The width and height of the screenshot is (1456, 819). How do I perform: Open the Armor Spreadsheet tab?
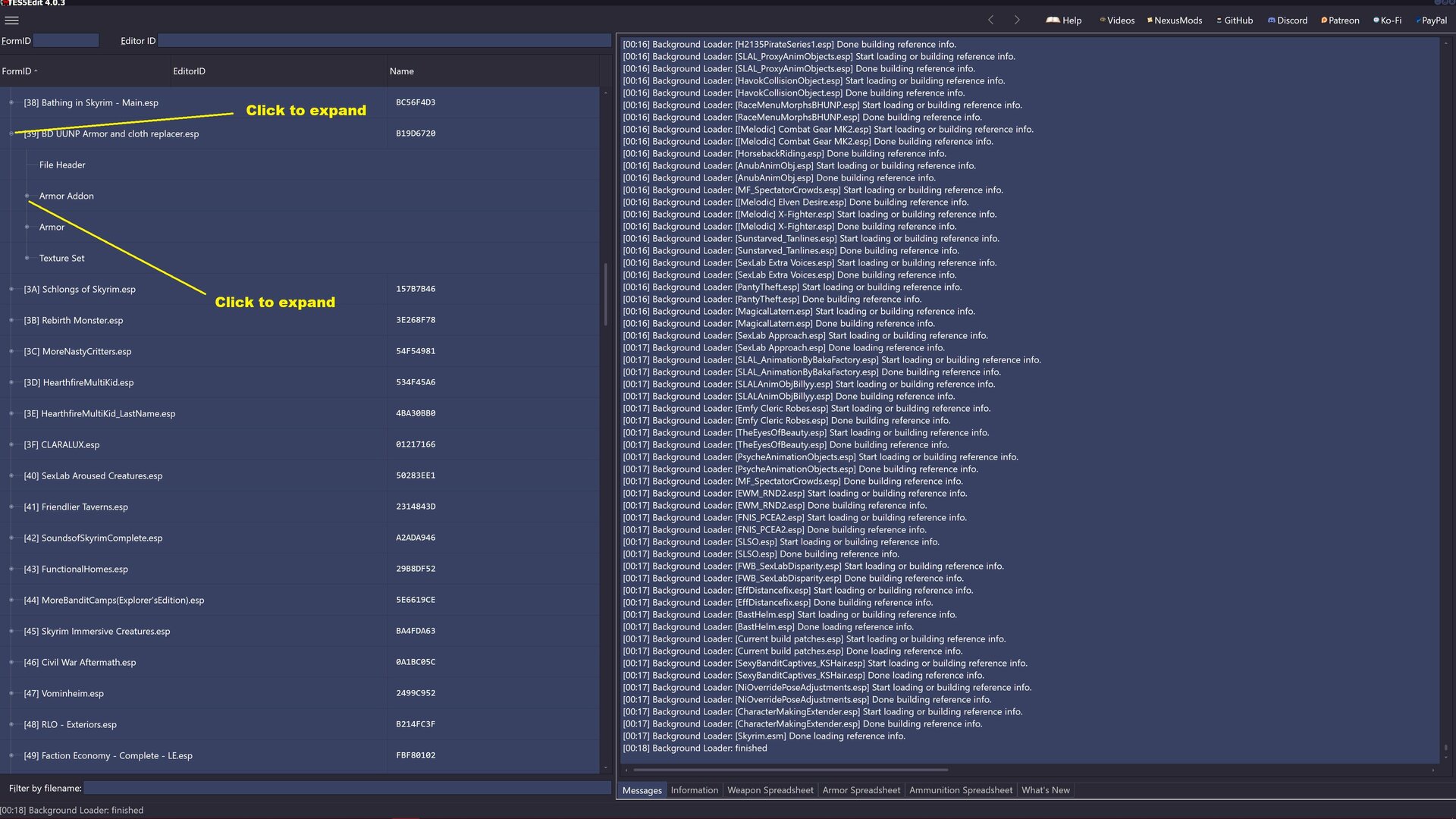(861, 790)
